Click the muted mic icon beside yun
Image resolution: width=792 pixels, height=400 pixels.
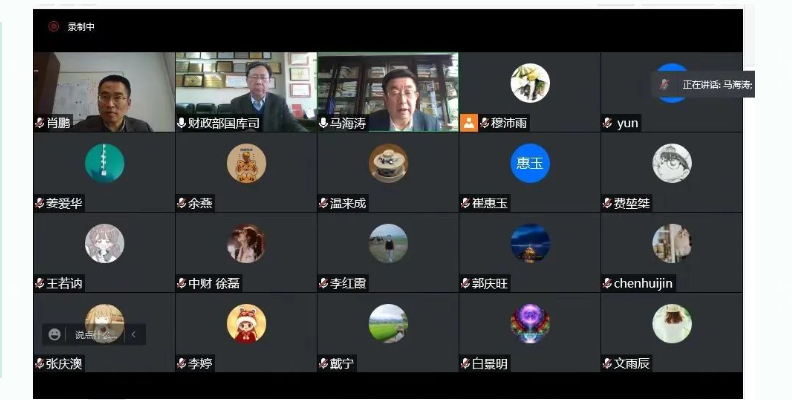coord(607,123)
